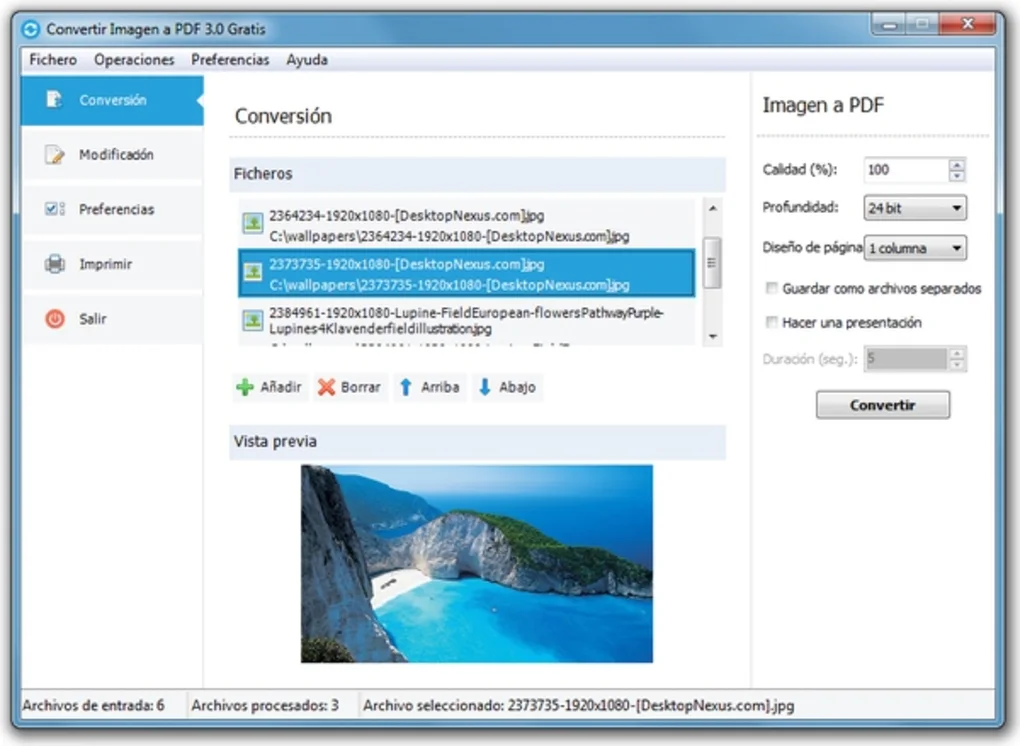Click the Salir power icon
1020x746 pixels.
pos(53,318)
